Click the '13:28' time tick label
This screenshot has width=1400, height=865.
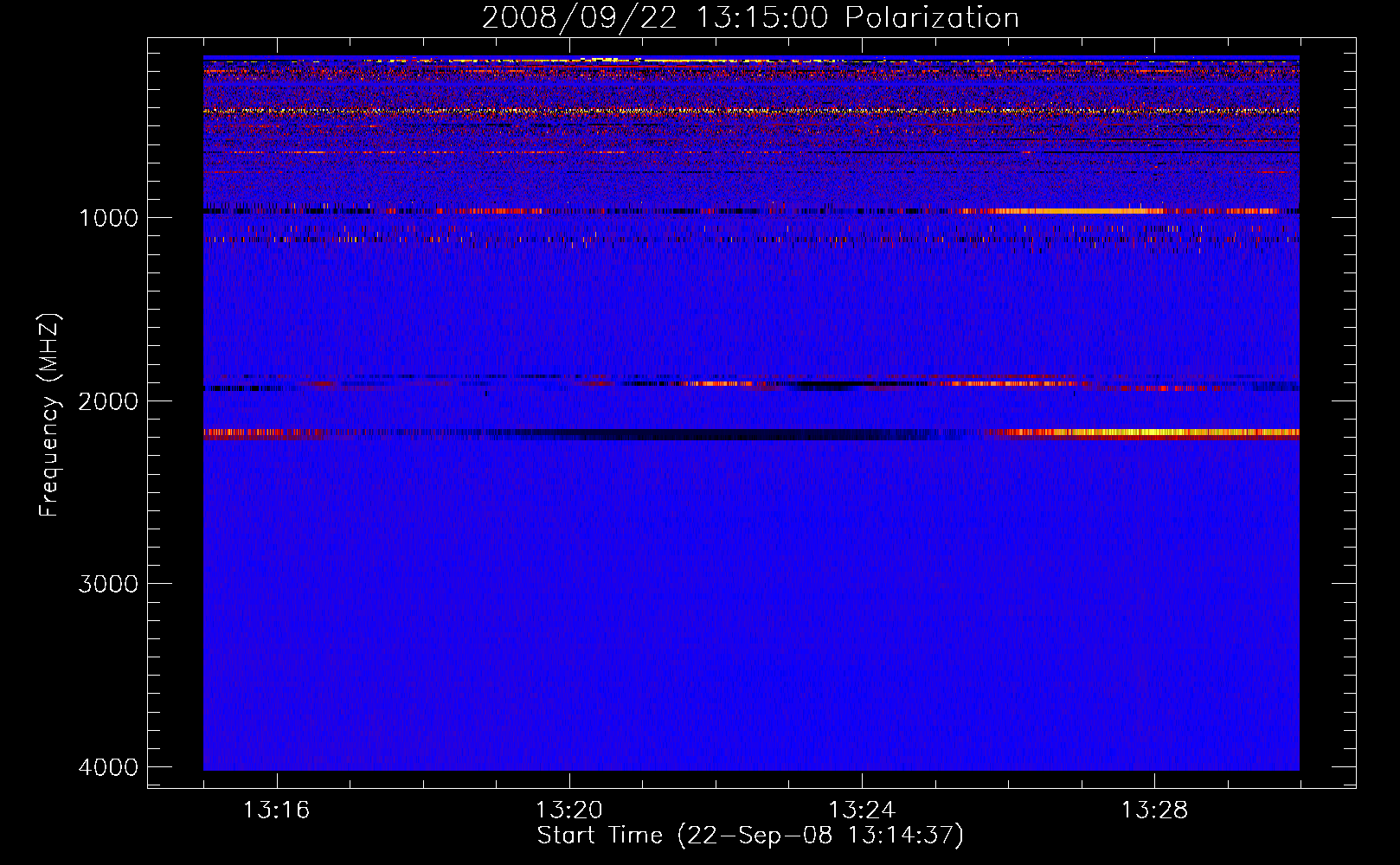click(1155, 811)
